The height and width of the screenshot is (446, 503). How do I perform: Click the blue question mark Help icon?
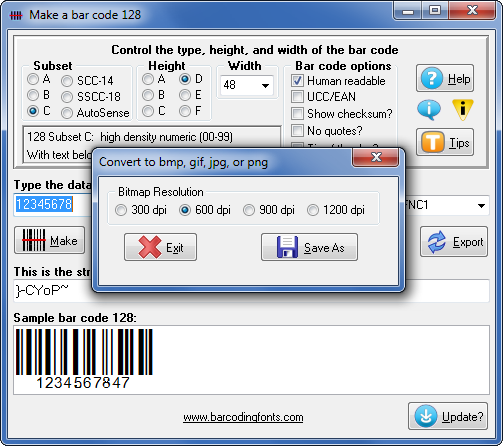click(432, 78)
